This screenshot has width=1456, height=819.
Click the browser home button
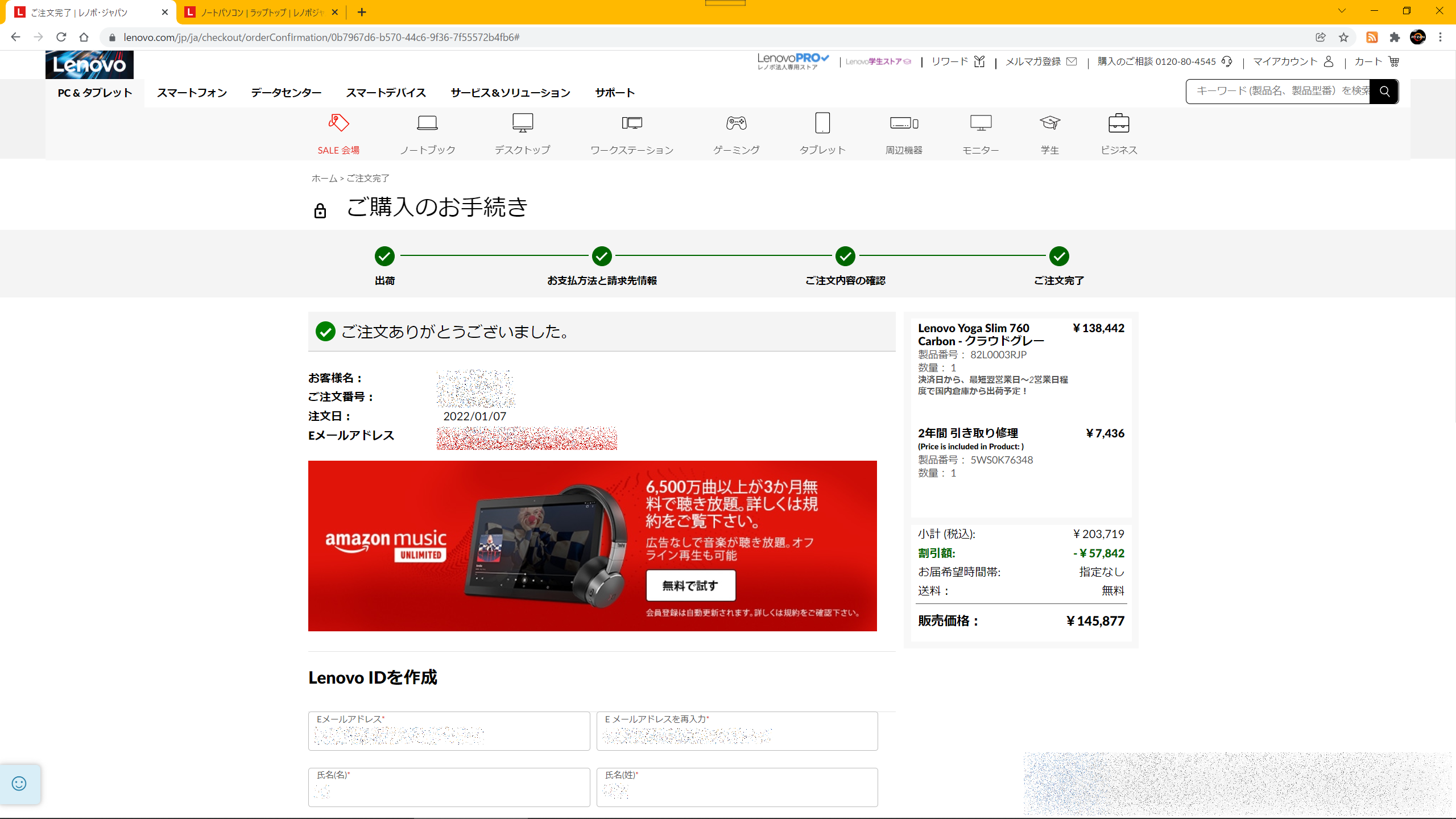pyautogui.click(x=84, y=38)
